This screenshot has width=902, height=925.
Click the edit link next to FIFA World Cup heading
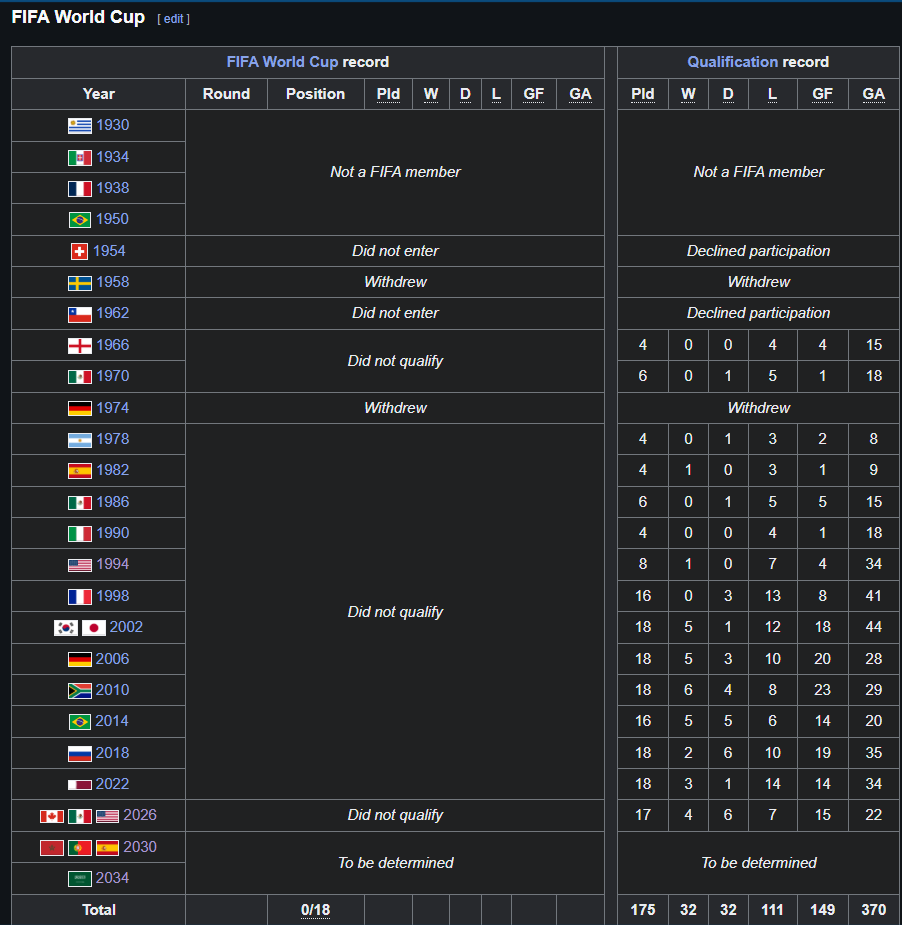[x=173, y=19]
